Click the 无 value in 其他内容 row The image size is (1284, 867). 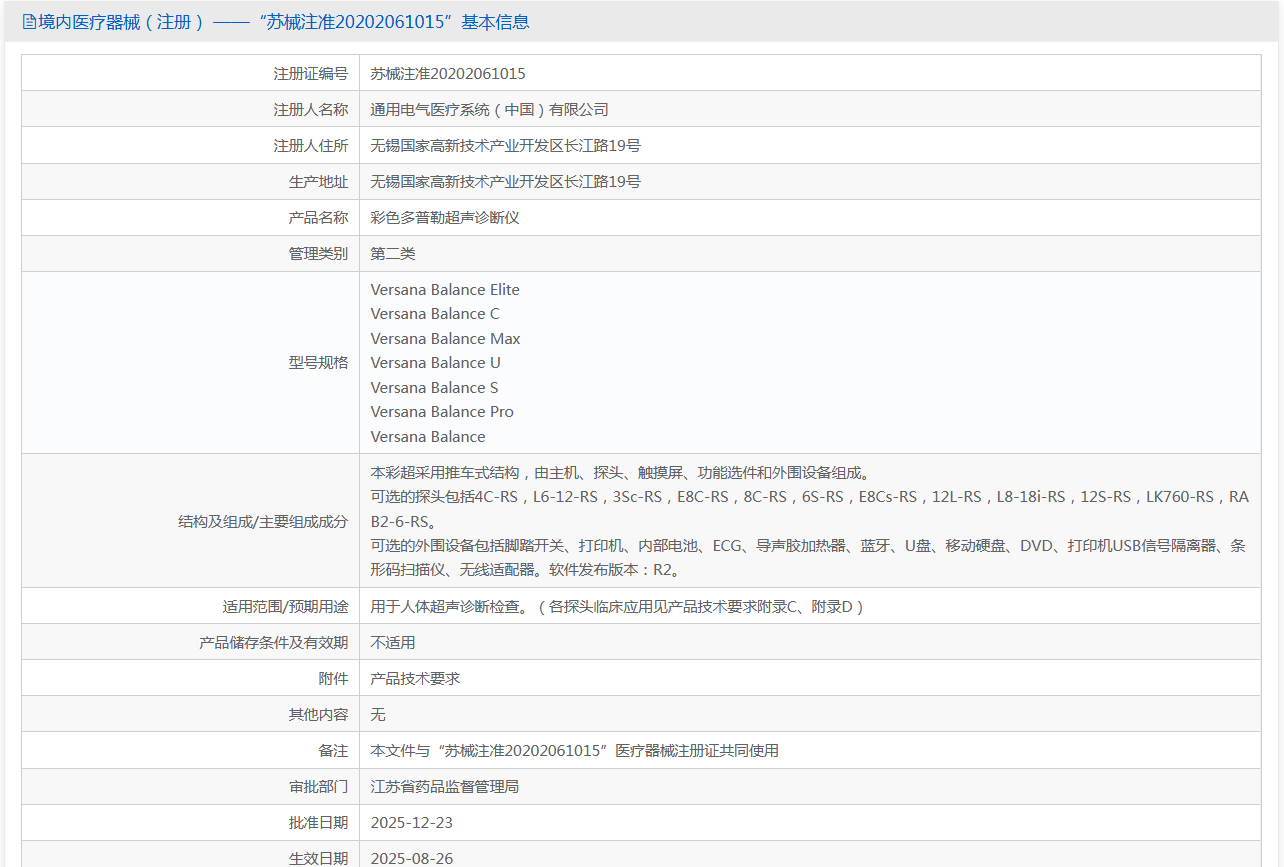tap(378, 714)
